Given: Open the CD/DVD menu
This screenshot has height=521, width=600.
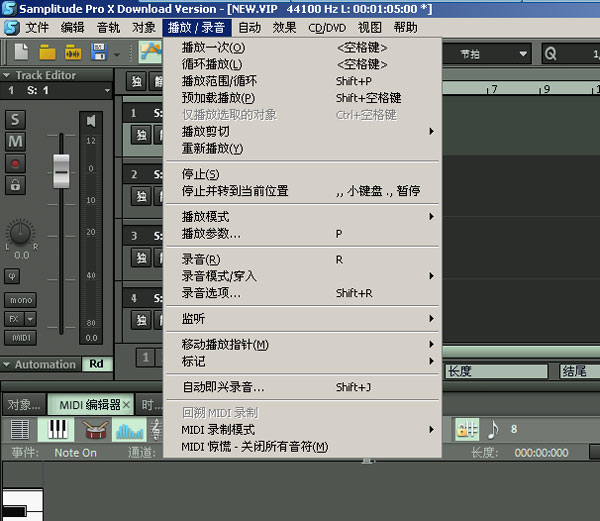Looking at the screenshot, I should tap(327, 28).
